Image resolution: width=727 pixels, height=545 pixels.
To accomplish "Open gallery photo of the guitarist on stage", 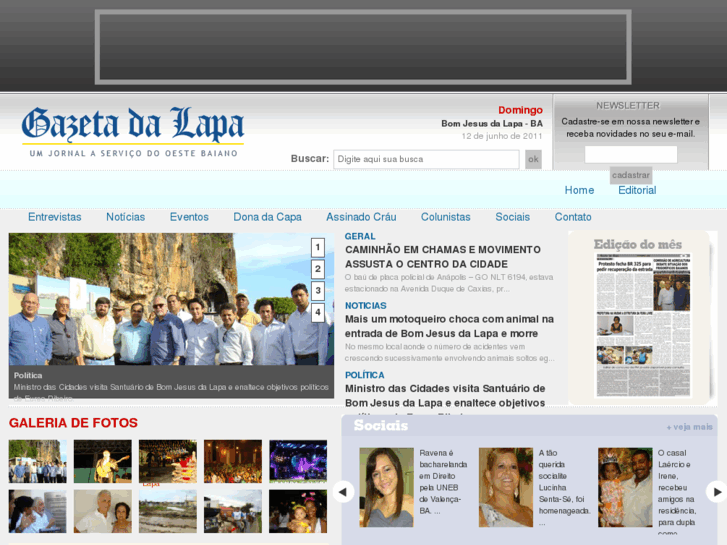I will [102, 462].
